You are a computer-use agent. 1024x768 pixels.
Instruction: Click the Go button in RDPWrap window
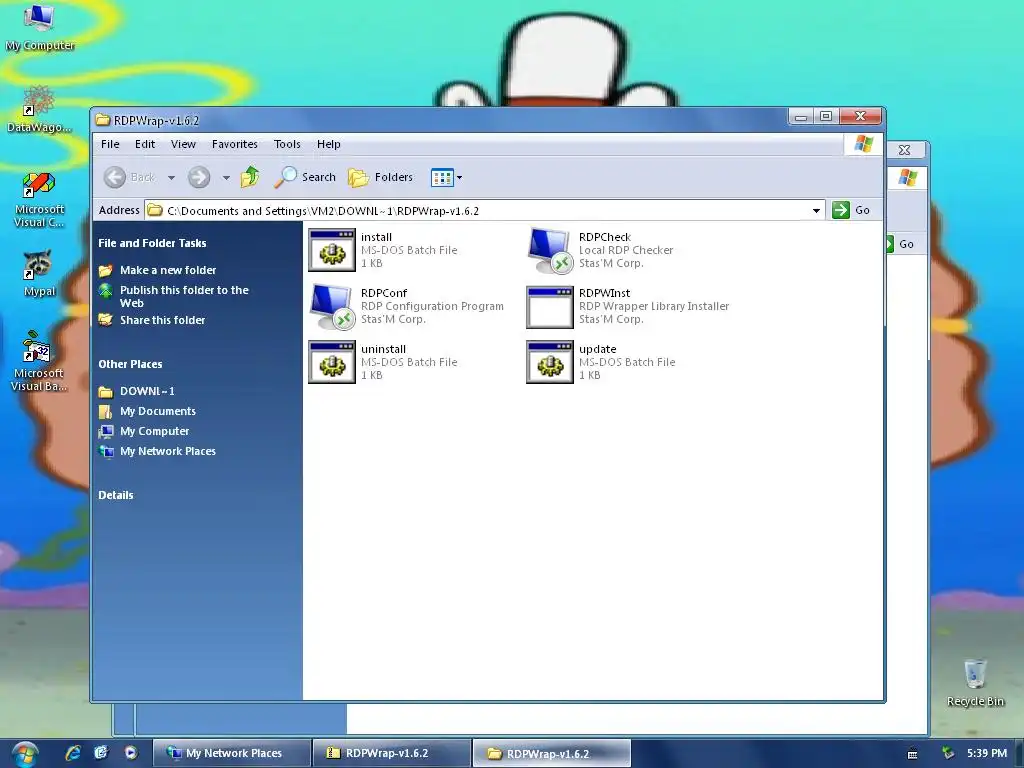click(852, 210)
